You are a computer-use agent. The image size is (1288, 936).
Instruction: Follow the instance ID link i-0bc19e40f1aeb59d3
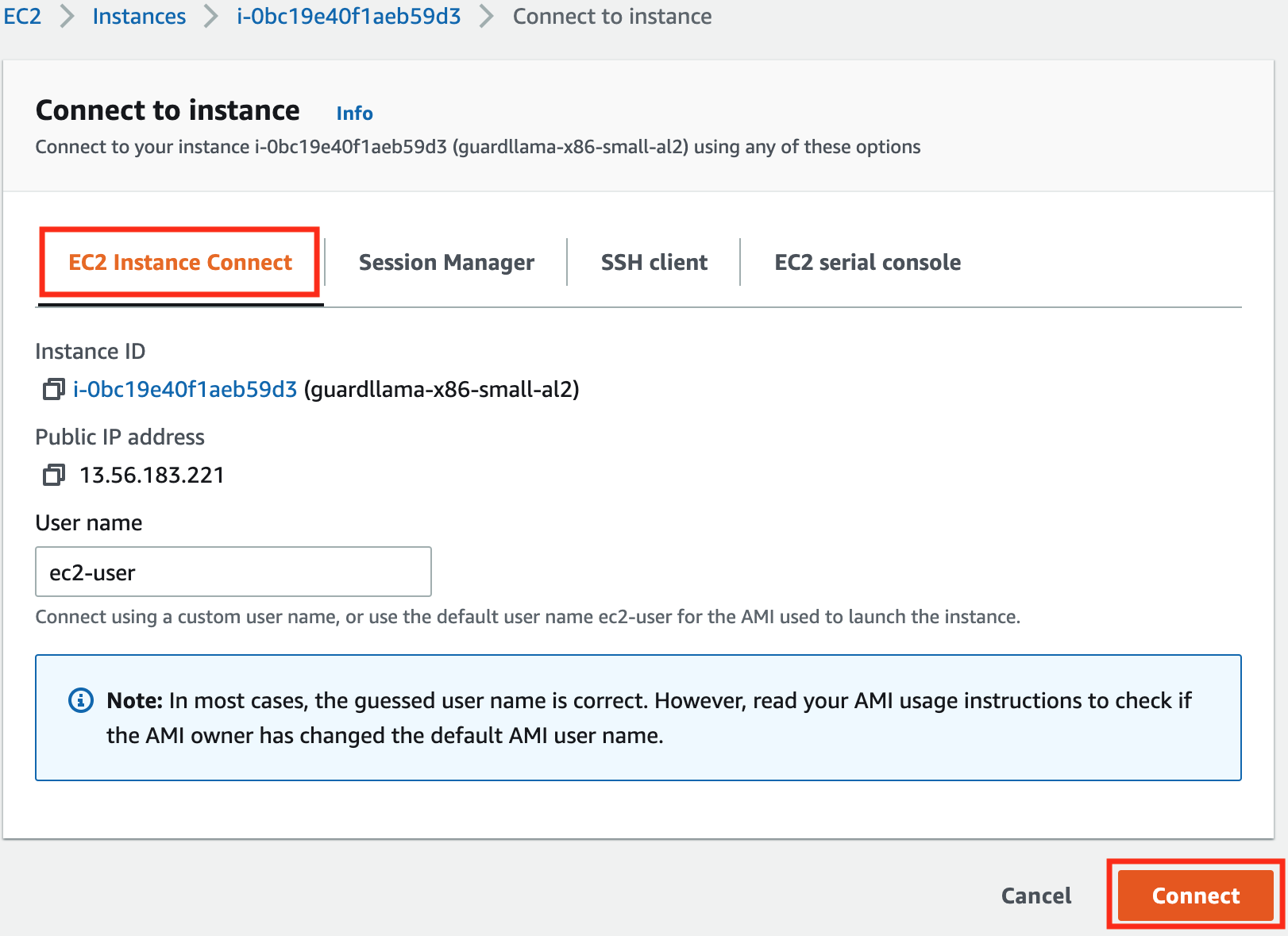tap(185, 390)
